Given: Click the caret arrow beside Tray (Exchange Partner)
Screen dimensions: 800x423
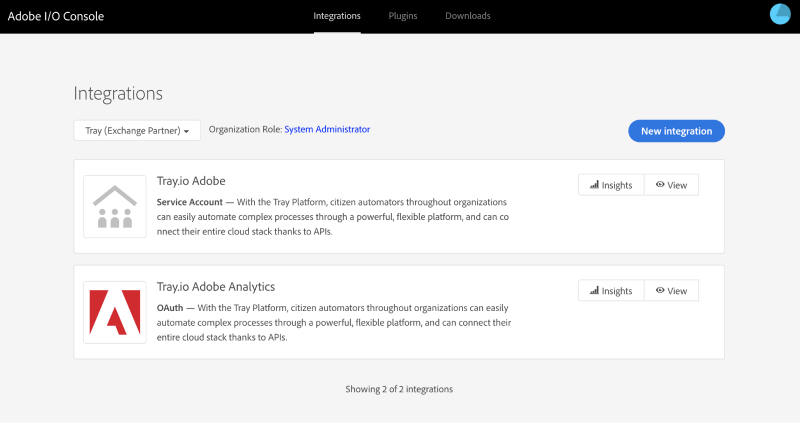Looking at the screenshot, I should coord(186,132).
